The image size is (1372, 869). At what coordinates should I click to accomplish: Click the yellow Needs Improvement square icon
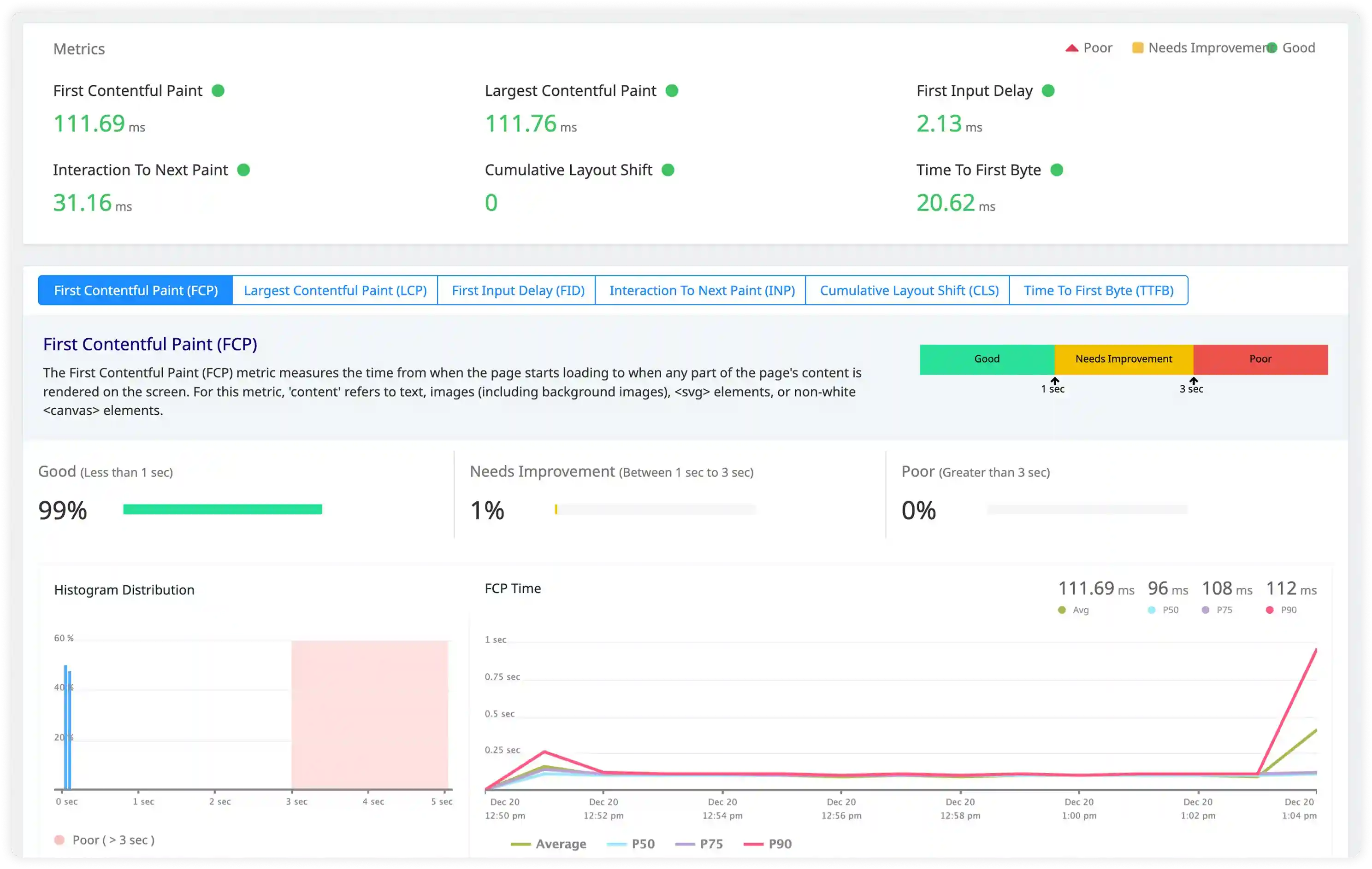click(1136, 48)
